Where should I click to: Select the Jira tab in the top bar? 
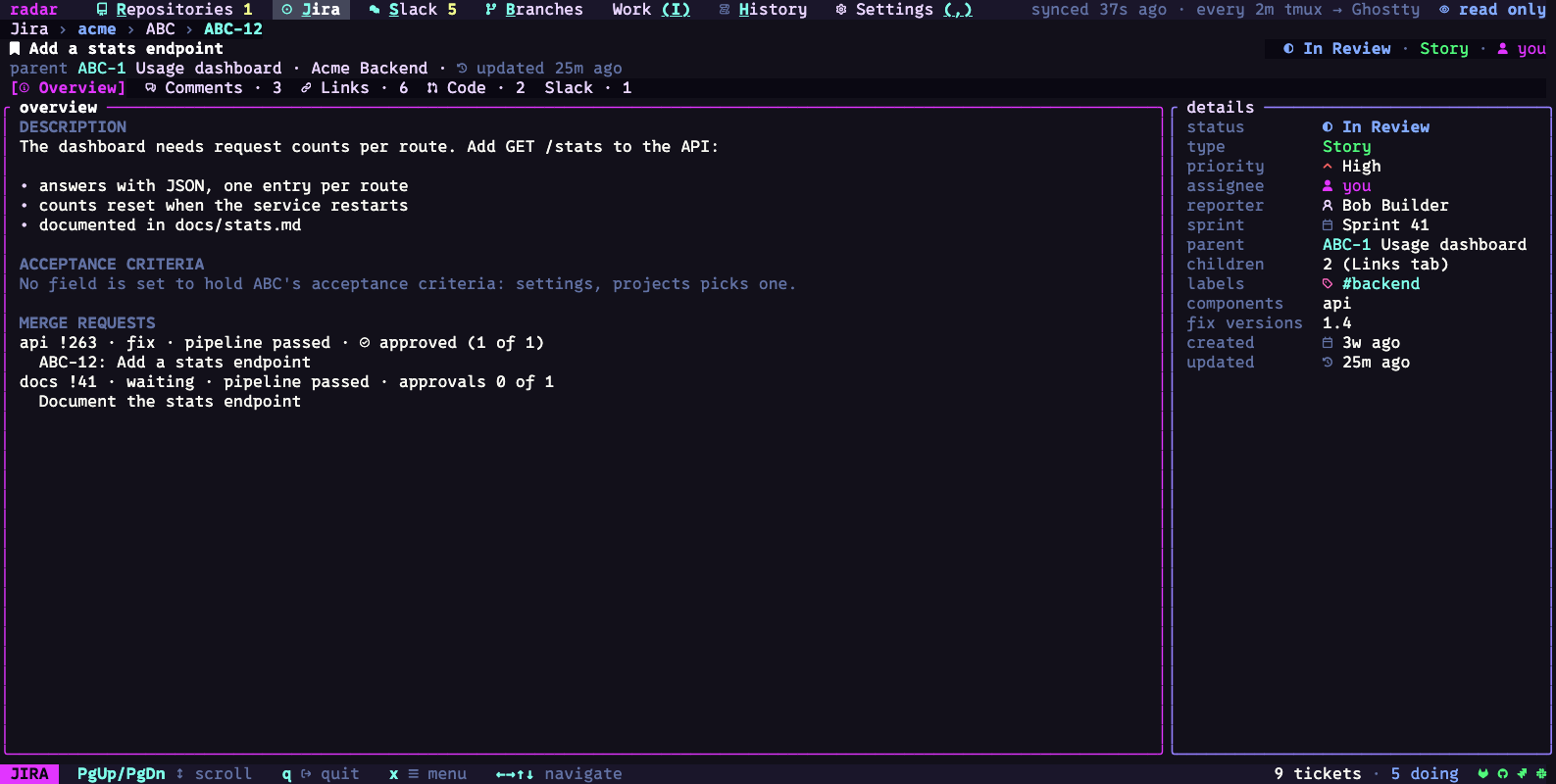click(x=311, y=9)
